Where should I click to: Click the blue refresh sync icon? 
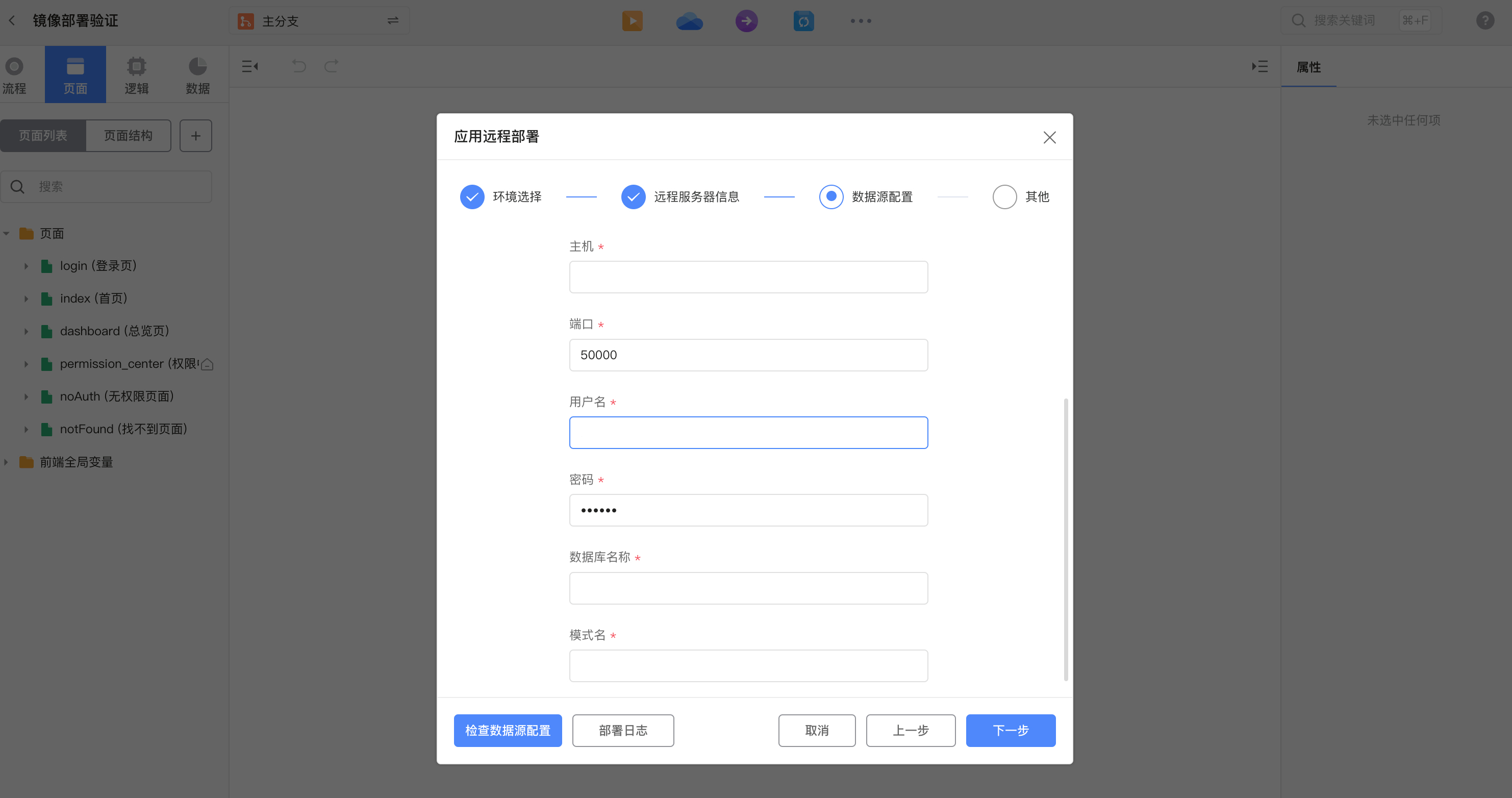(x=803, y=21)
